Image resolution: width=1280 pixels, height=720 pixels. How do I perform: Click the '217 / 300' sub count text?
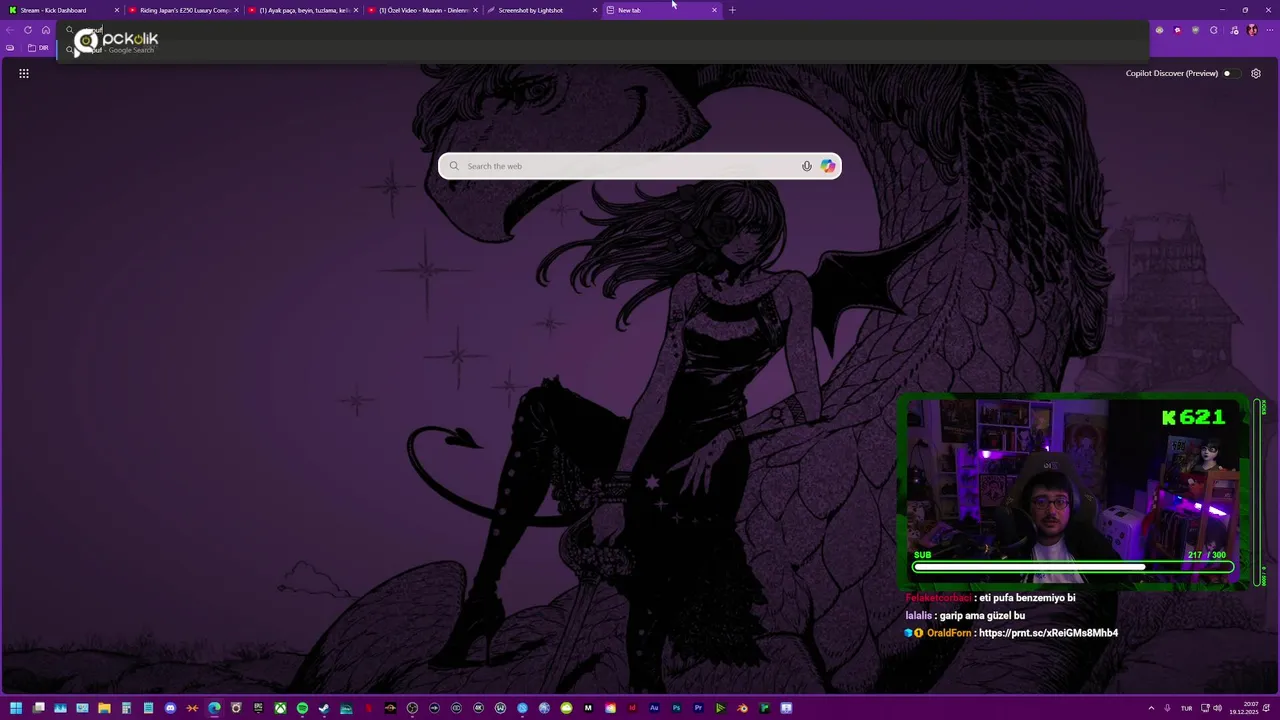[1206, 555]
